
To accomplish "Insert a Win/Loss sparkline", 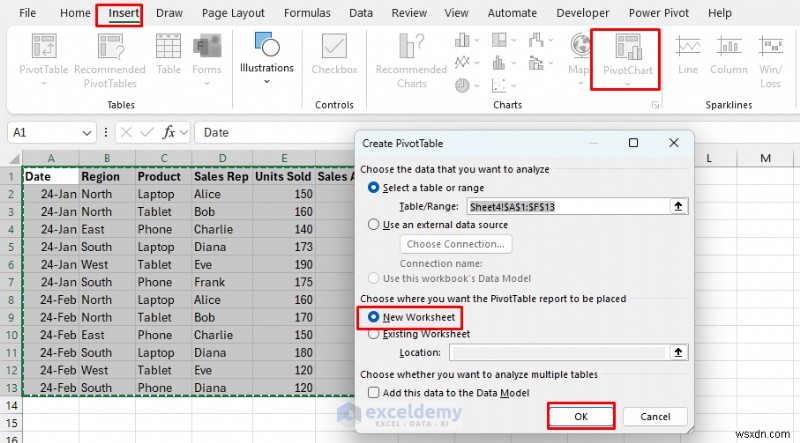I will pyautogui.click(x=770, y=60).
